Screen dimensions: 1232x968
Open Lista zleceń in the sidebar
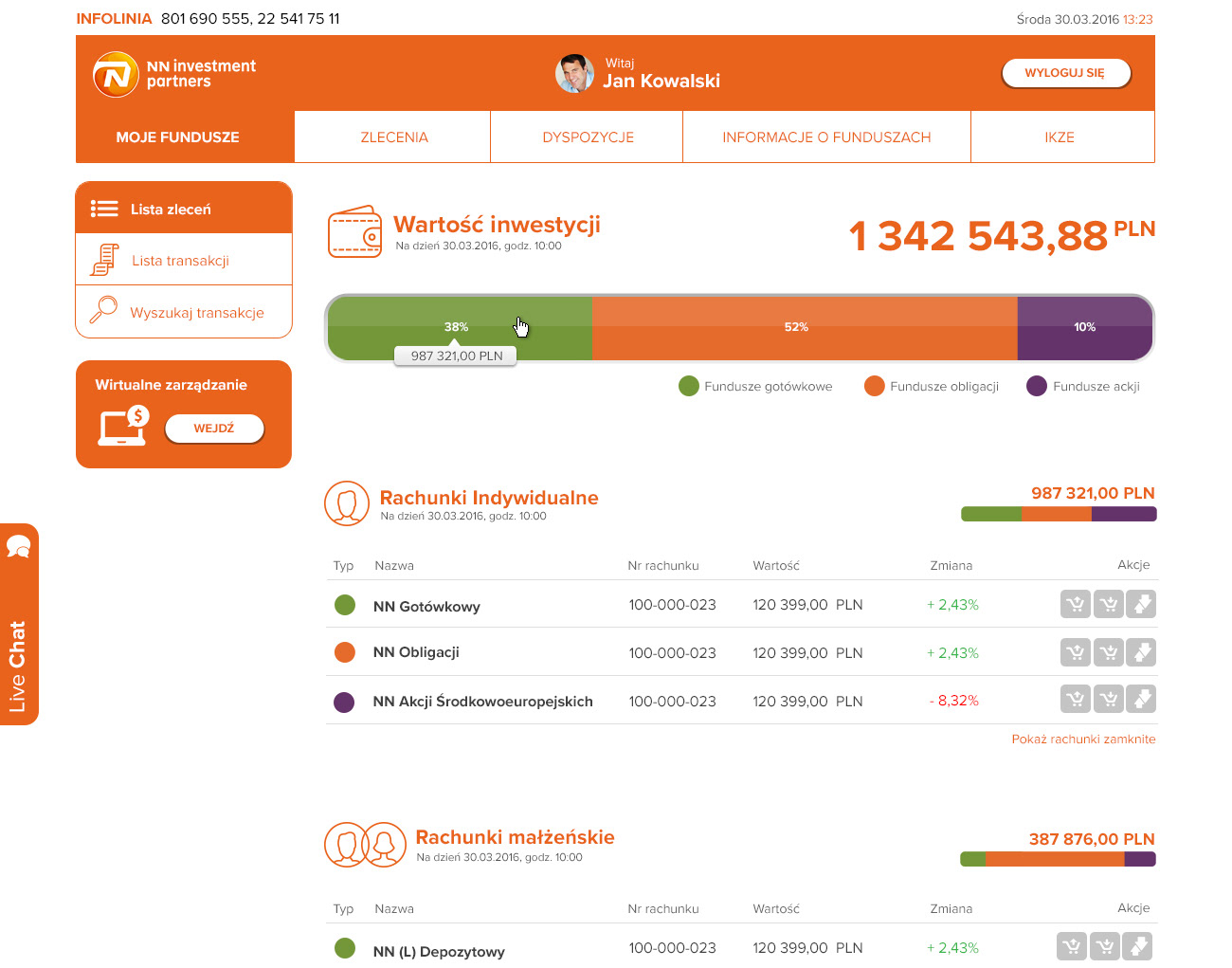(x=184, y=209)
